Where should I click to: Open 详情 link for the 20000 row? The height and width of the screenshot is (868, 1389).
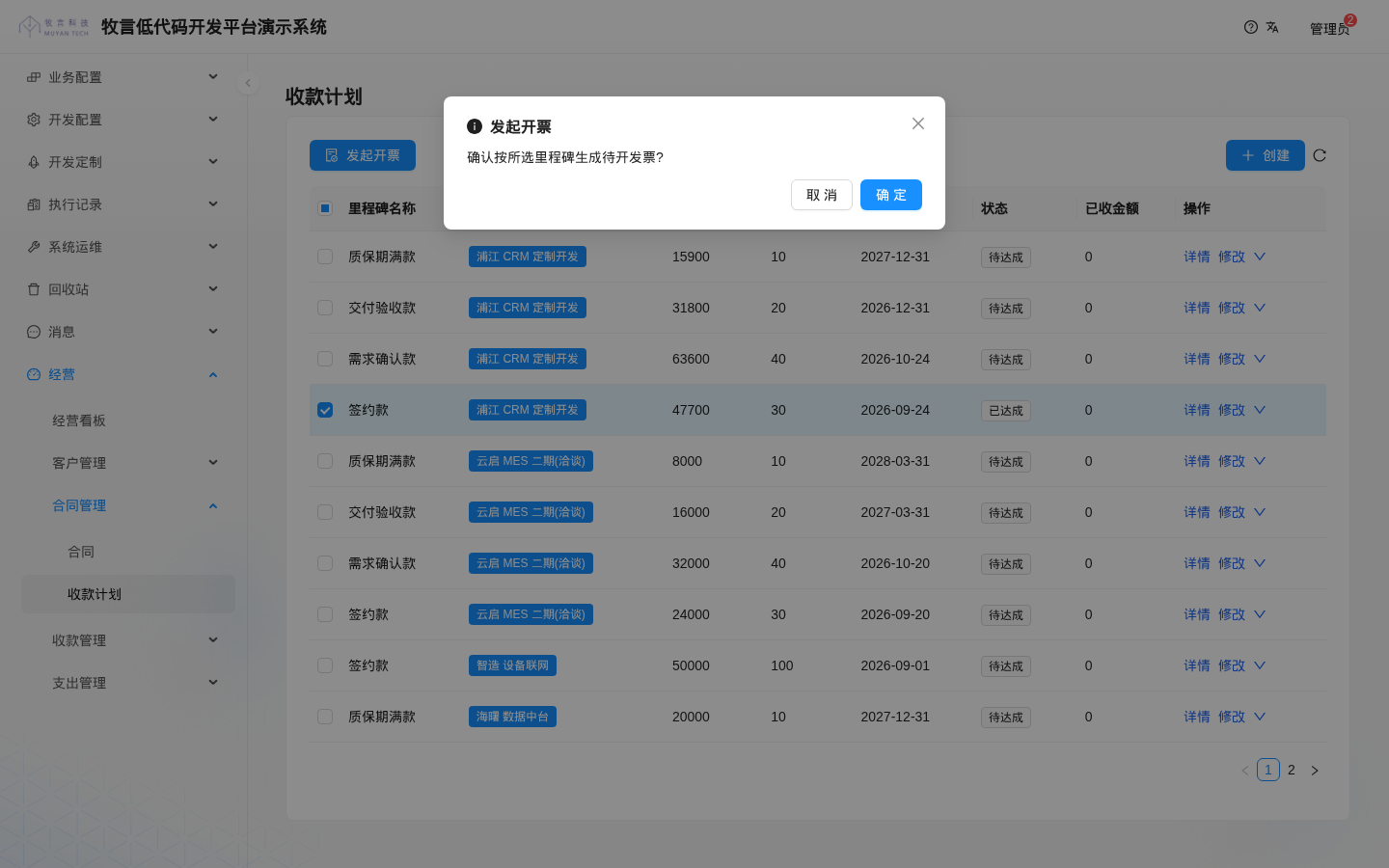coord(1197,717)
